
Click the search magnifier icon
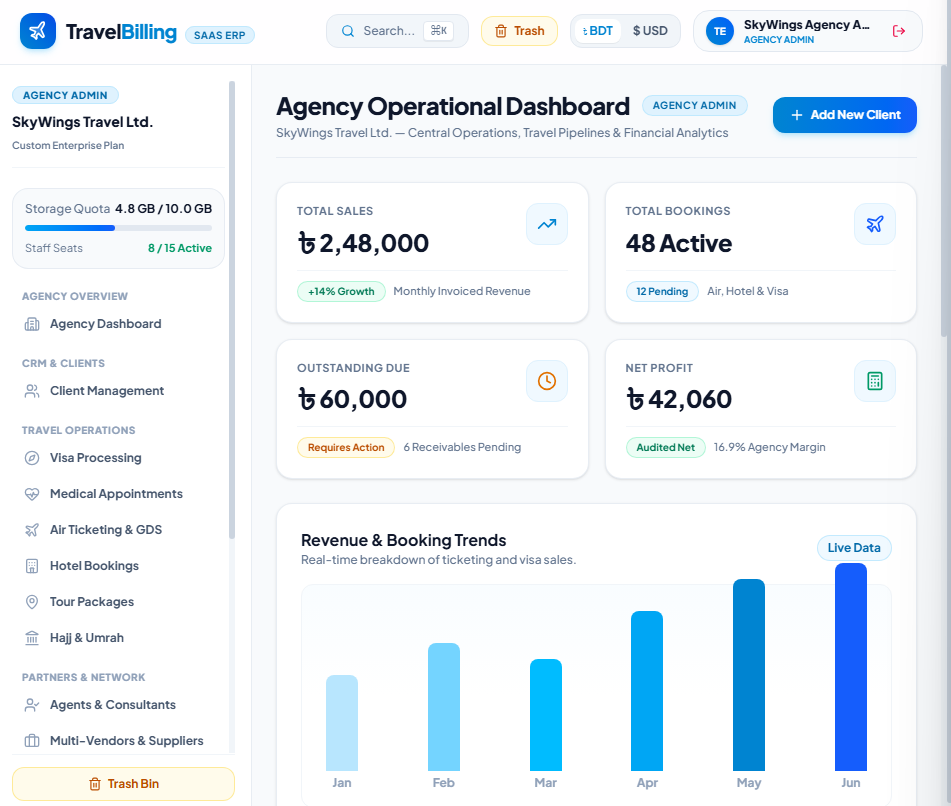348,31
